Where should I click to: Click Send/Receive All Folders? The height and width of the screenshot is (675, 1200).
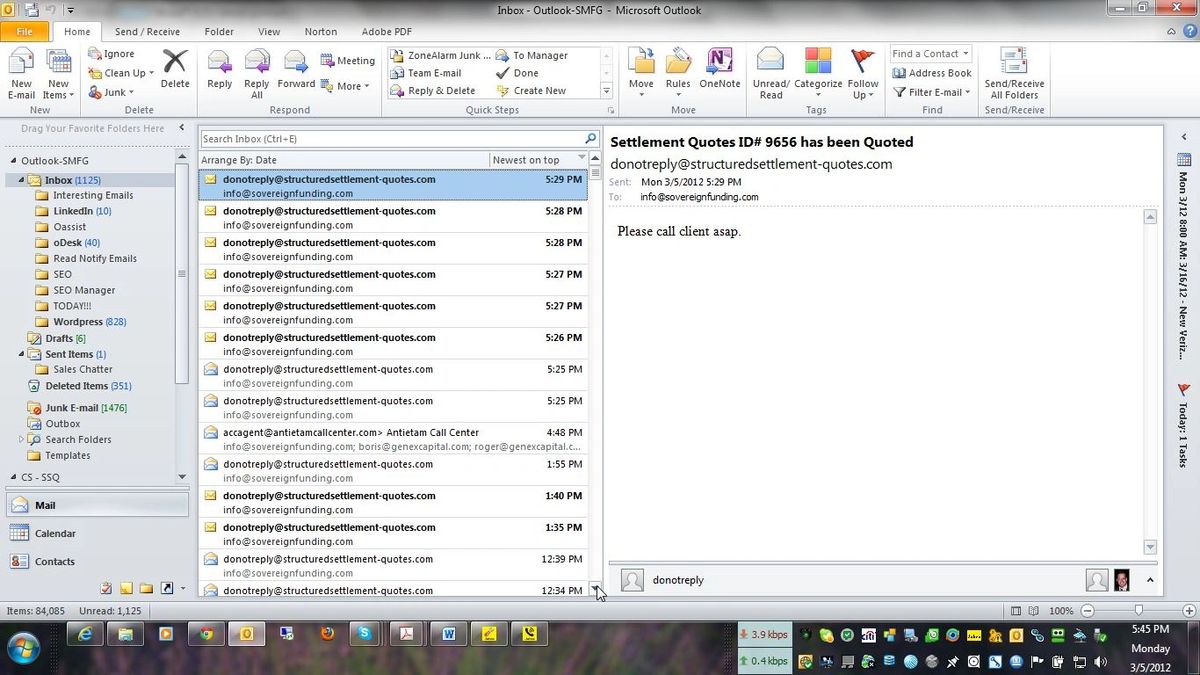1014,73
